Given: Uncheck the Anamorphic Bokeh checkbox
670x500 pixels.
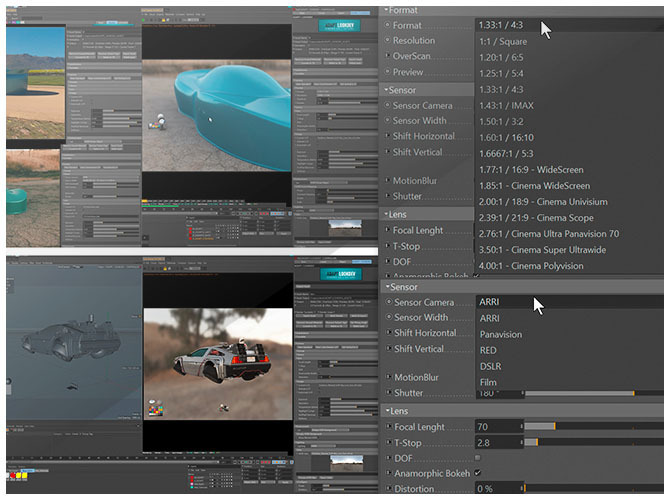Looking at the screenshot, I should [478, 473].
